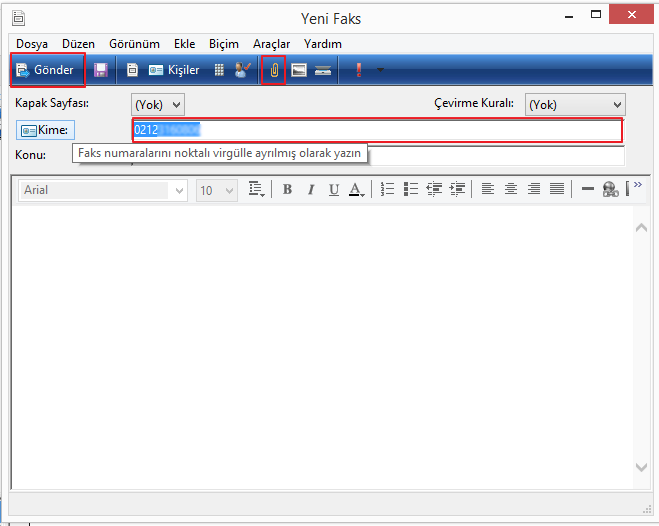The width and height of the screenshot is (659, 526).
Task: Attach a file using the paperclip icon
Action: pos(274,70)
